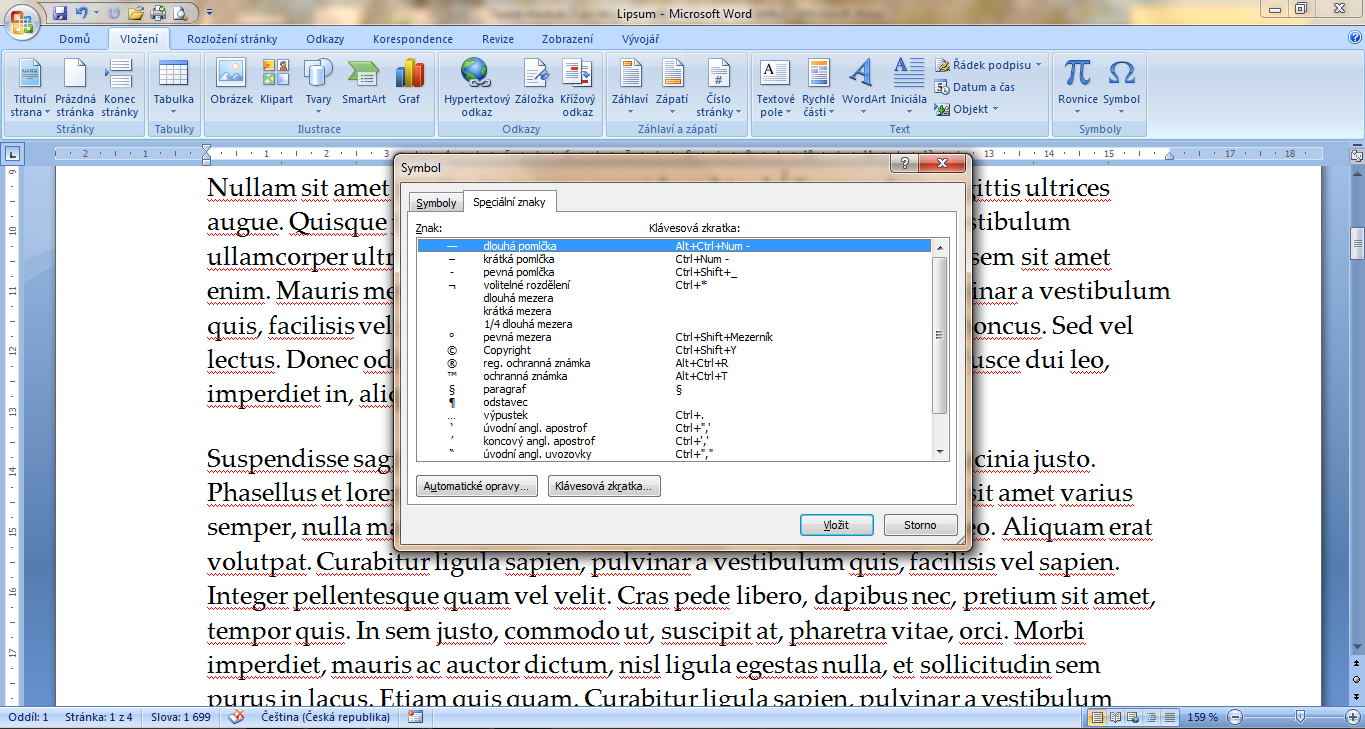Switch to the Korespondence tab
This screenshot has height=729, width=1365.
point(413,39)
